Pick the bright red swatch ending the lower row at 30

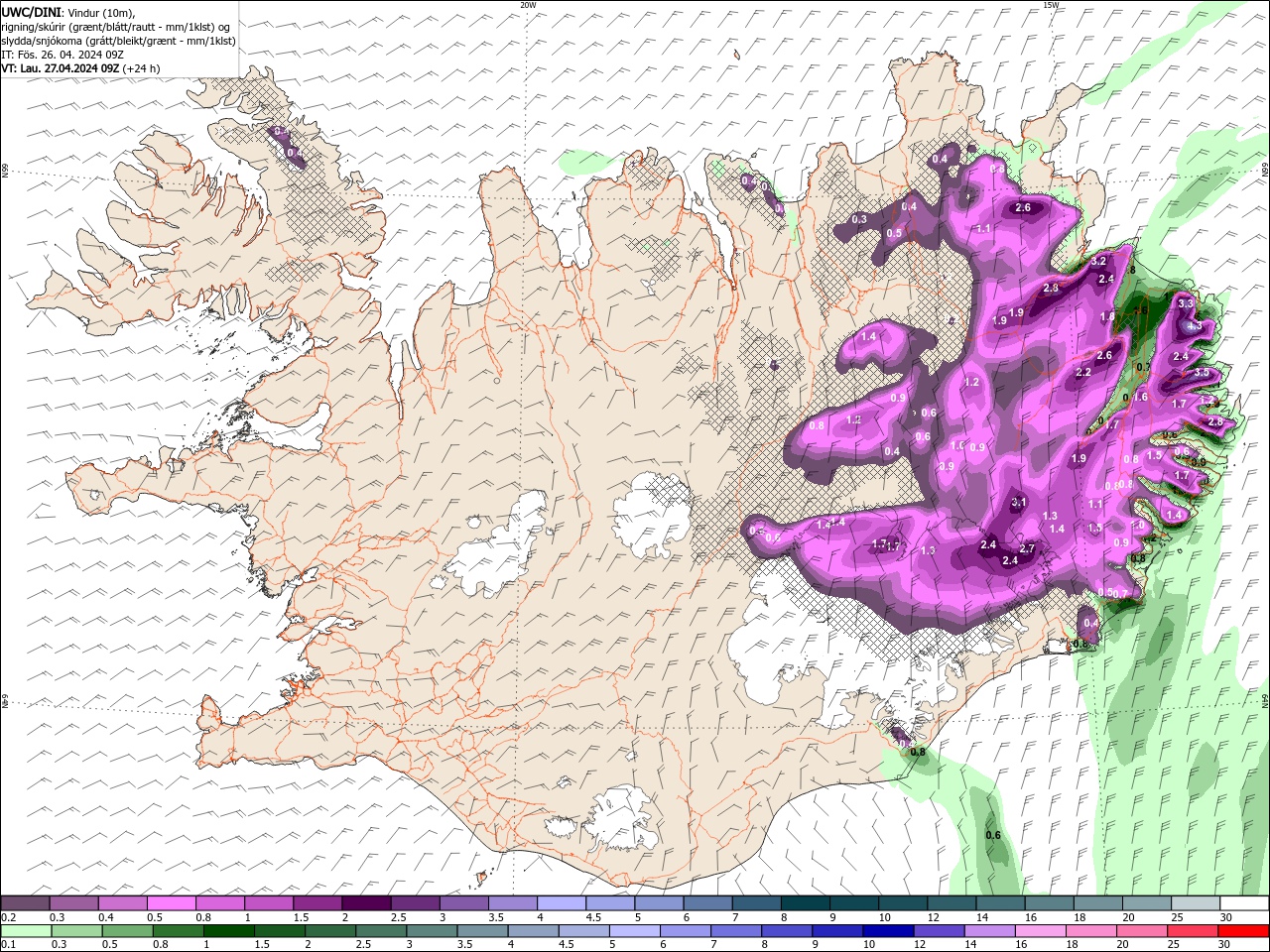[1242, 931]
